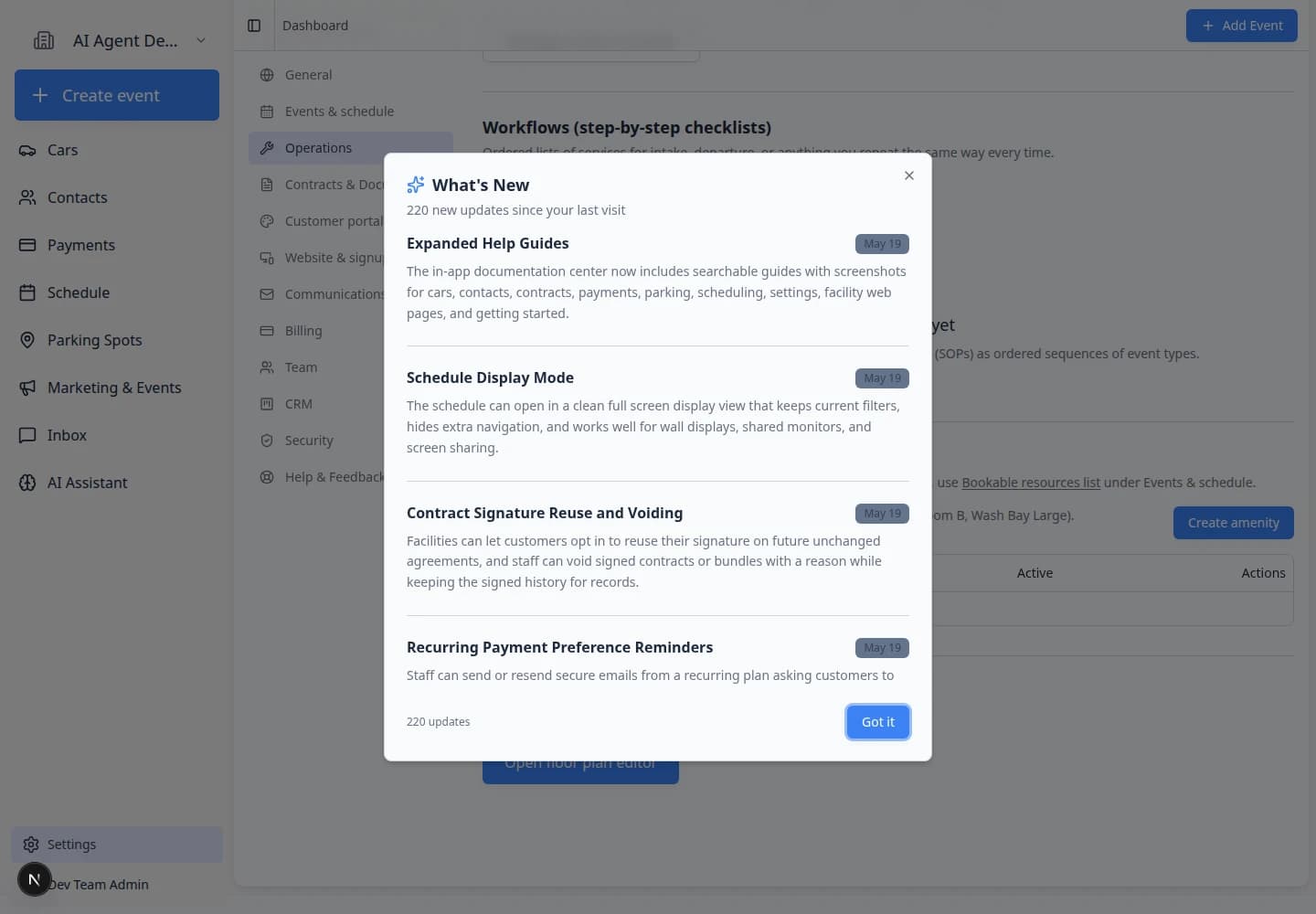Viewport: 1316px width, 914px height.
Task: Select Communications settings tab
Action: (316, 294)
